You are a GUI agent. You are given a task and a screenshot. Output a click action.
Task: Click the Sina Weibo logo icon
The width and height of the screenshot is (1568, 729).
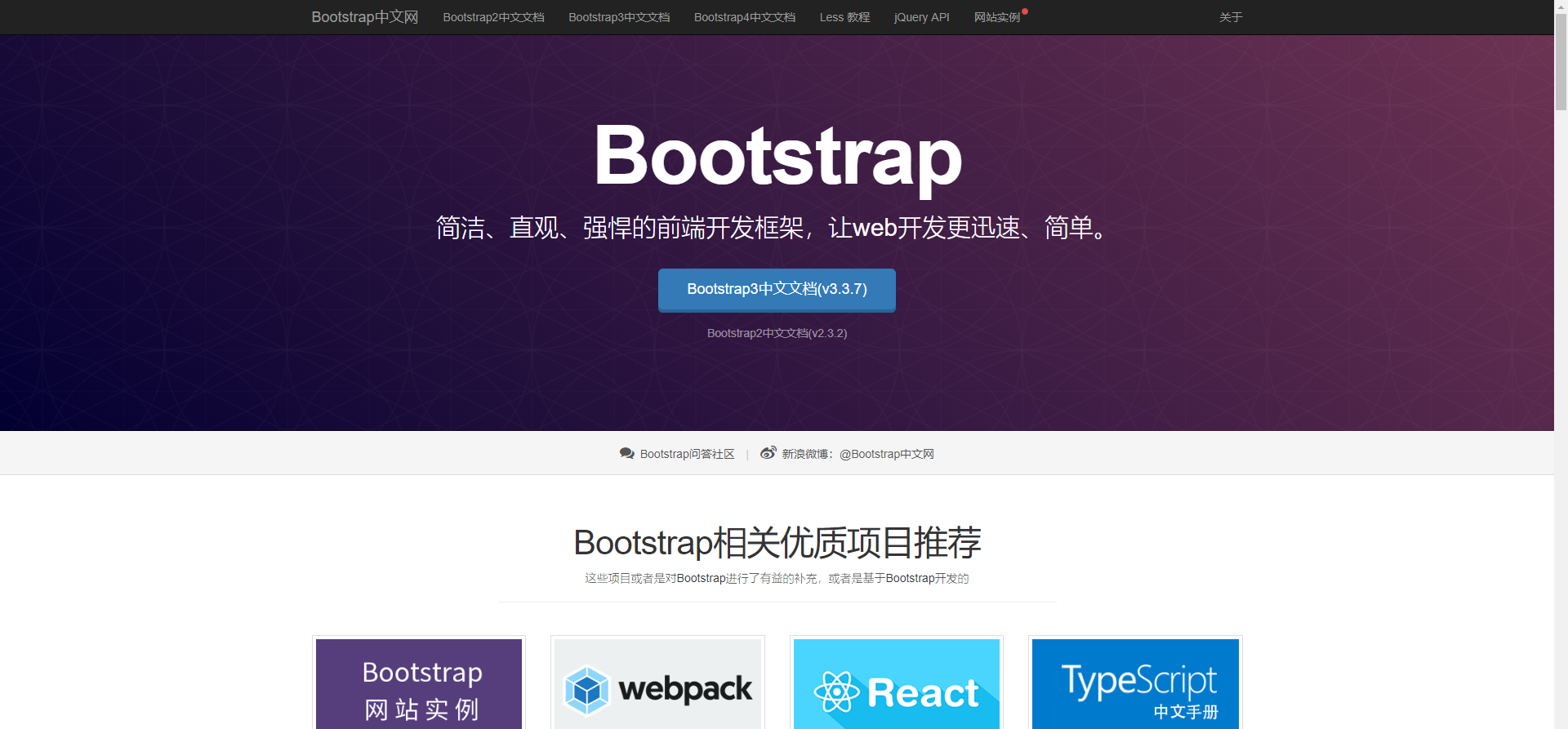click(x=768, y=453)
